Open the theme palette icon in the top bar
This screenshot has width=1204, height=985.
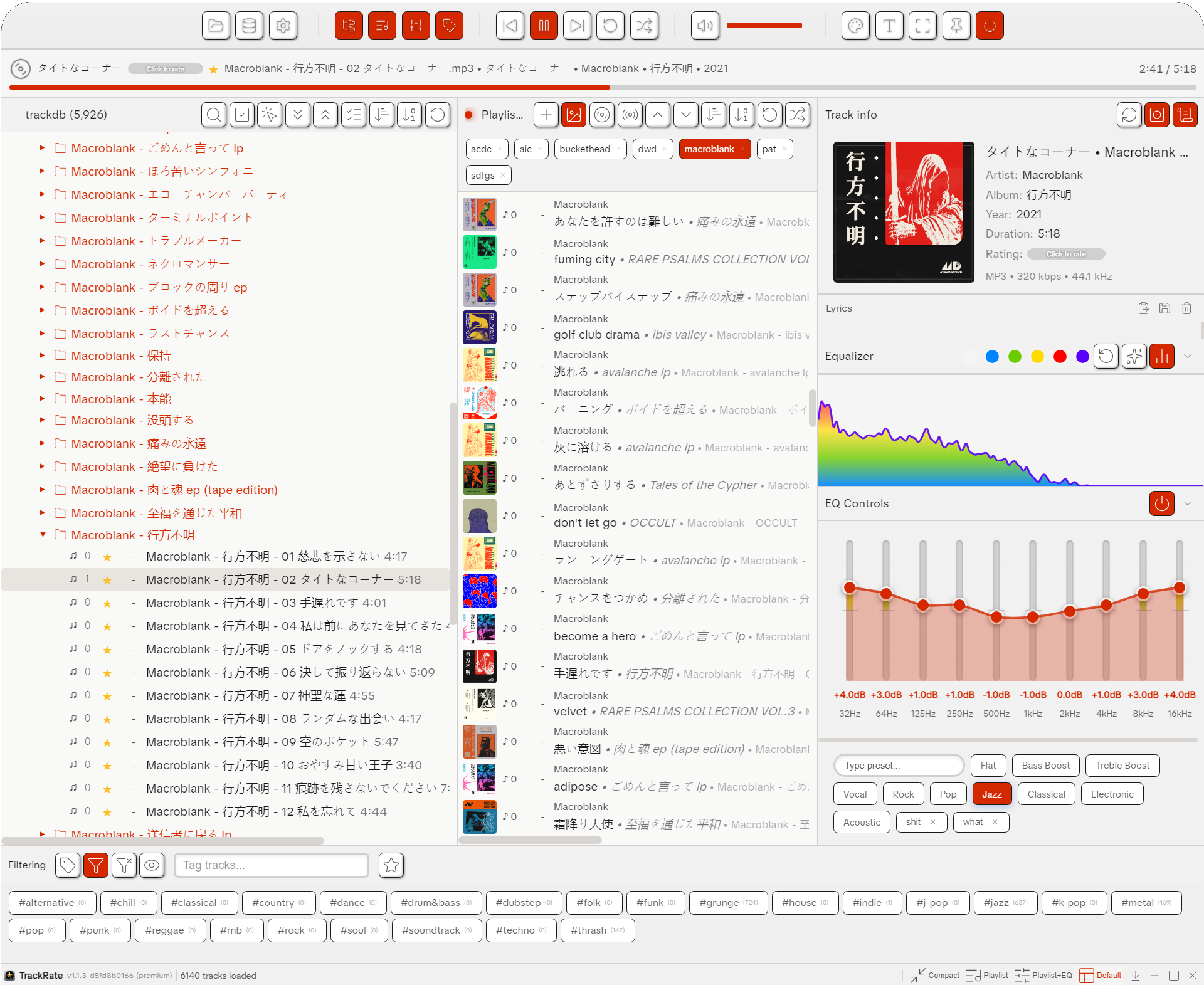[x=855, y=25]
